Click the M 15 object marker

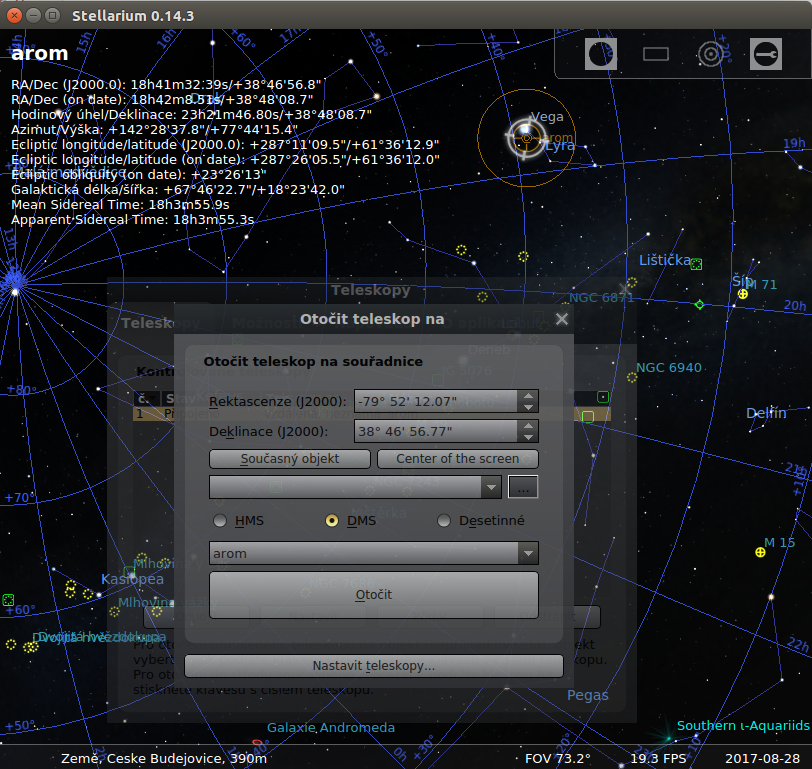pyautogui.click(x=760, y=552)
